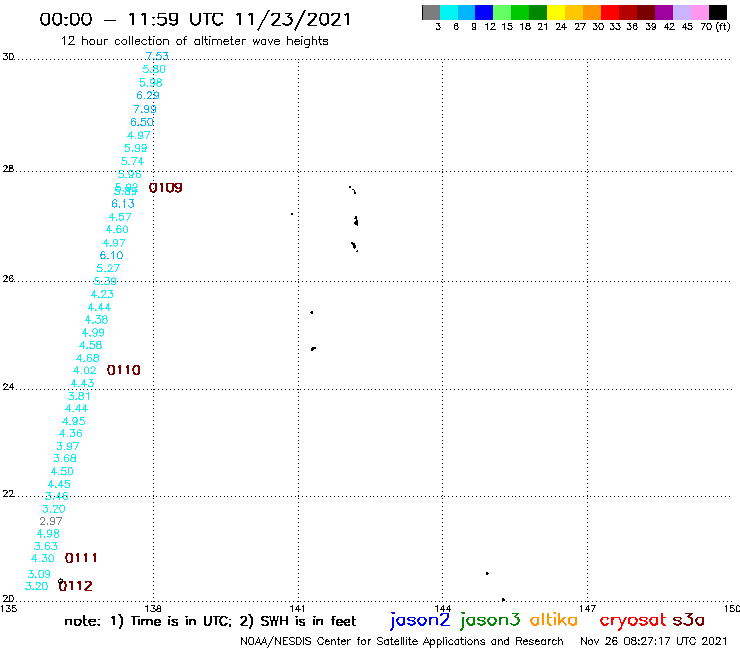Select the altika satellite legend label
This screenshot has height=650, width=740.
coord(554,620)
